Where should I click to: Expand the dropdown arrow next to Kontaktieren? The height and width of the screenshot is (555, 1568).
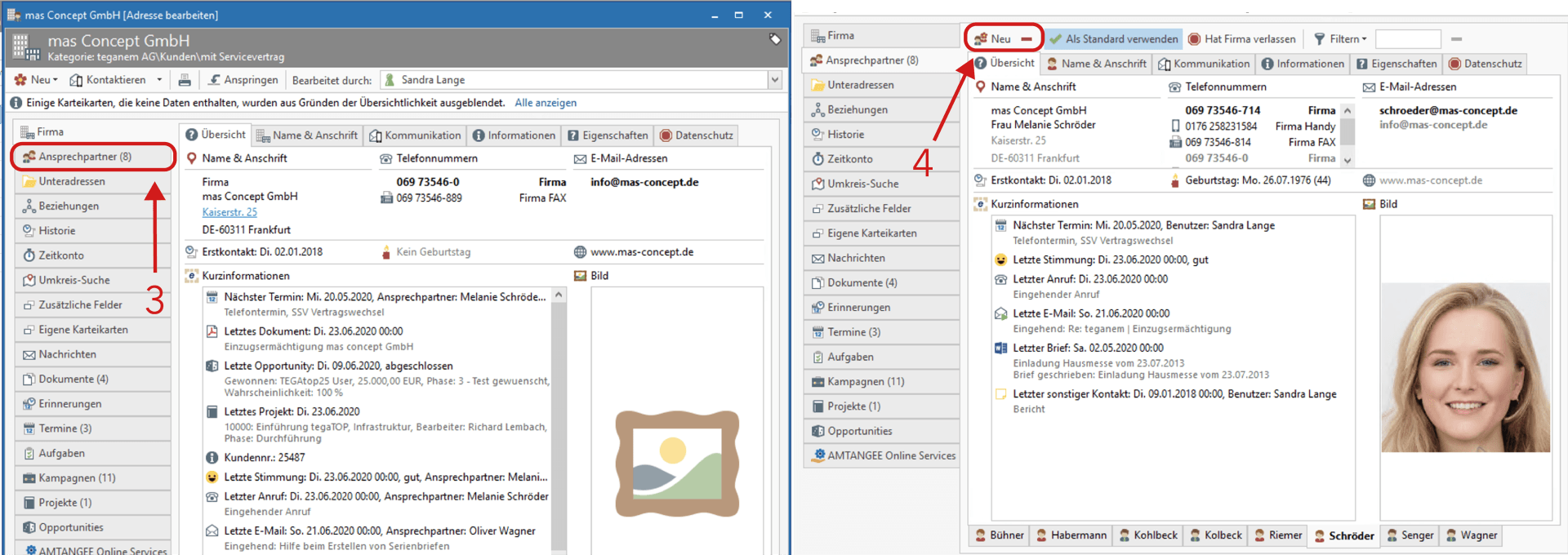click(x=159, y=80)
